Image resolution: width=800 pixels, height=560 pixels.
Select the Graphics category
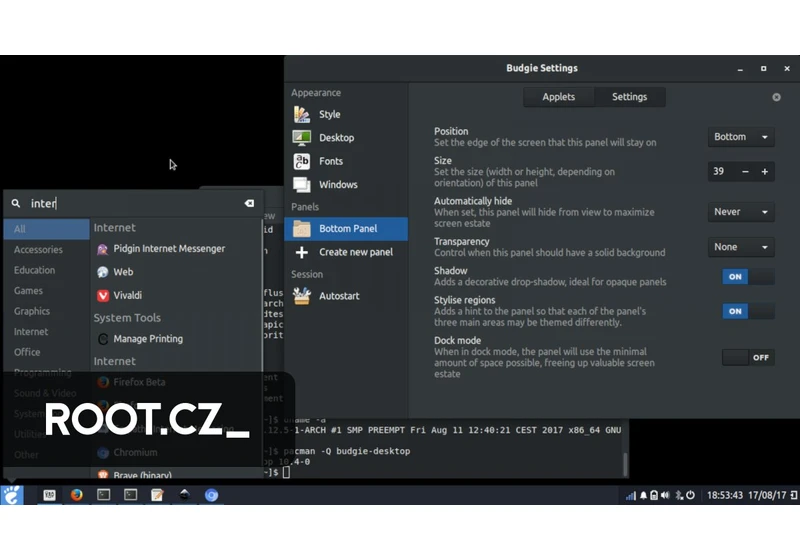click(46, 311)
